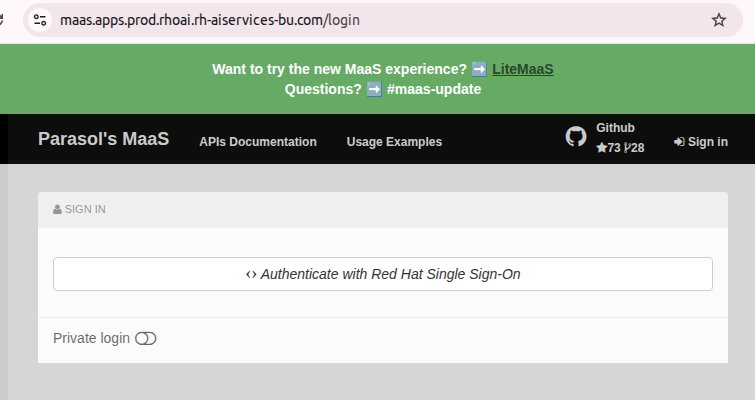Click the Github label text
Viewport: 755px width, 400px height.
615,128
